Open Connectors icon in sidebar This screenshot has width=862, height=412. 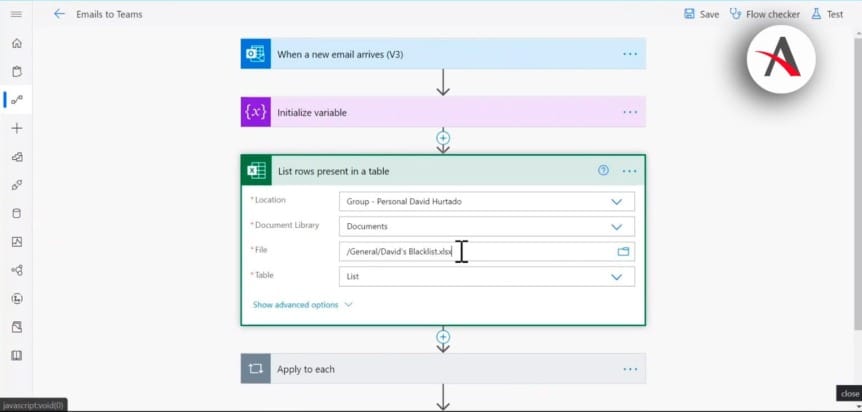coord(16,185)
